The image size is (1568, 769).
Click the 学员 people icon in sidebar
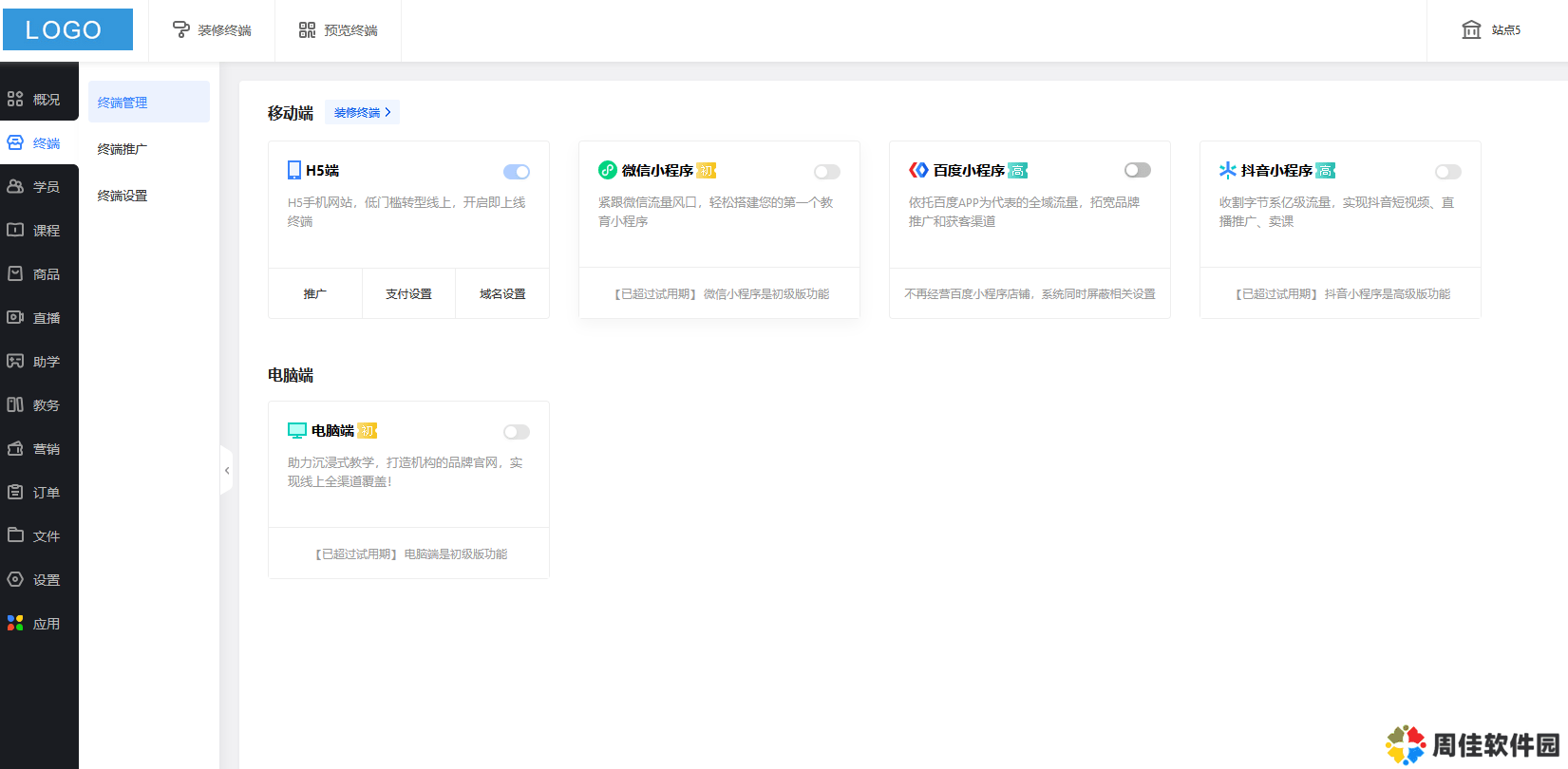(x=15, y=186)
